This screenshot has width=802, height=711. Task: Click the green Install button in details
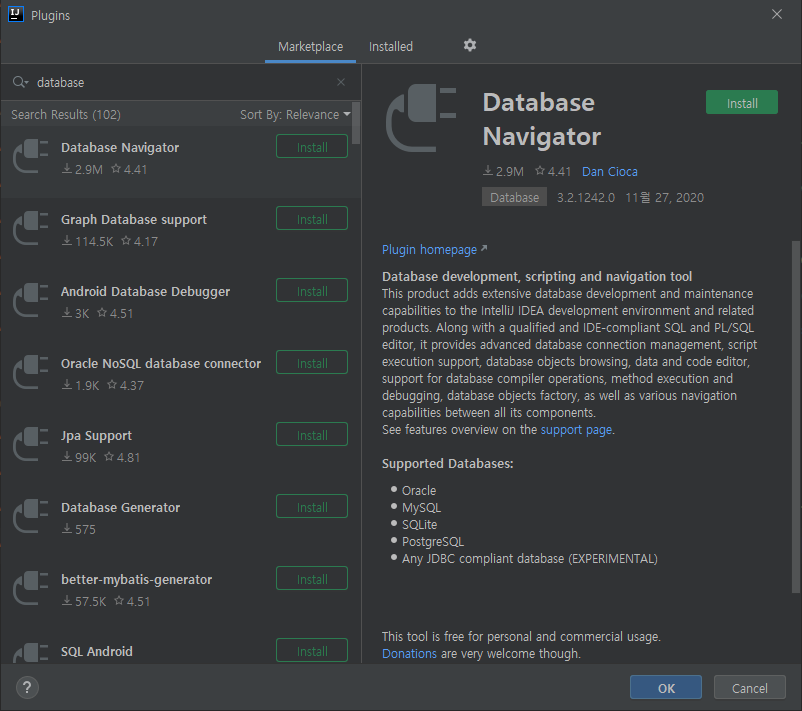pyautogui.click(x=742, y=103)
